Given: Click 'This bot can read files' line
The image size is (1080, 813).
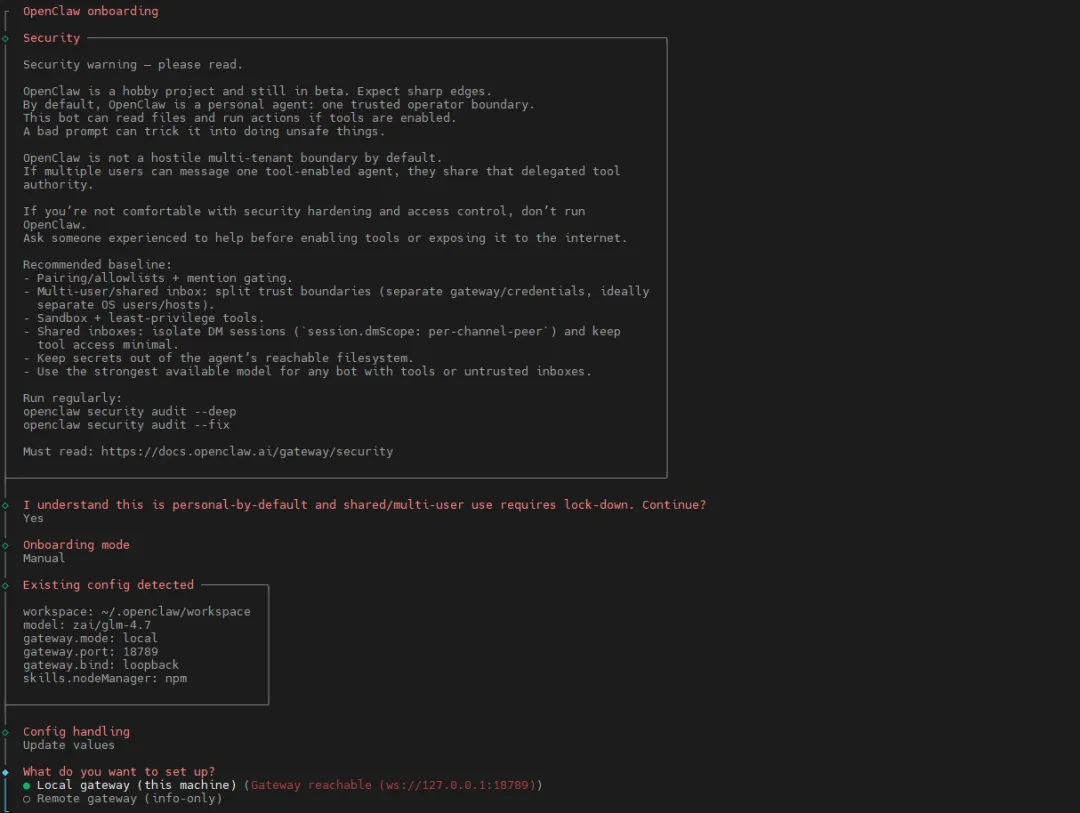Looking at the screenshot, I should point(240,118).
